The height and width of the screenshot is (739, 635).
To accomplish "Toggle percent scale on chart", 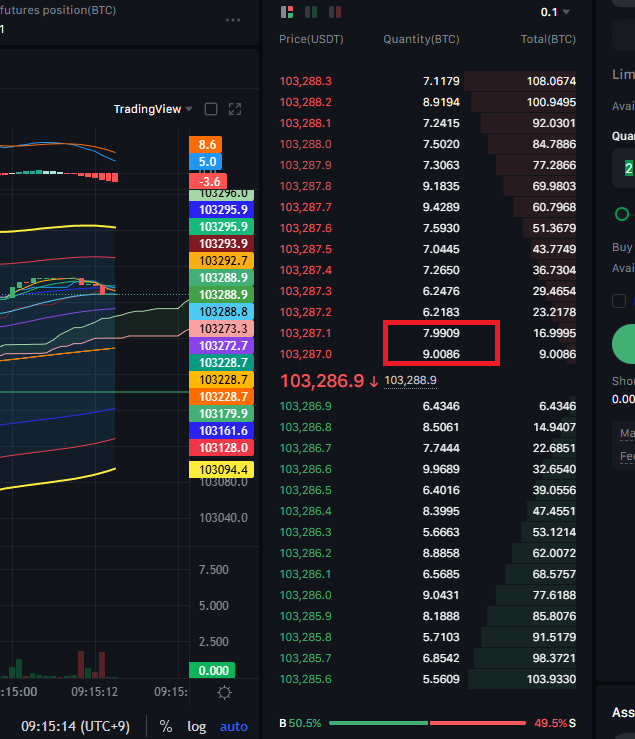I will 166,726.
